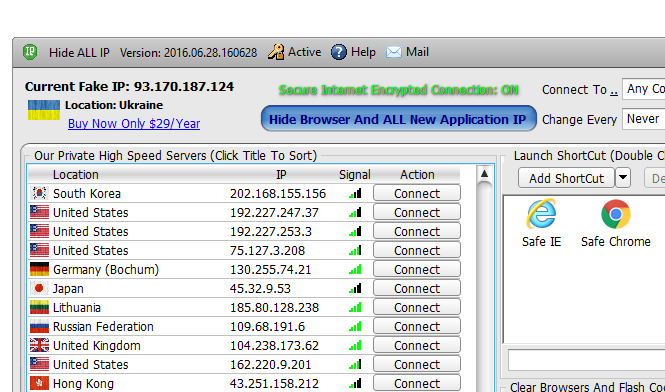Follow the Buy Now Only $29/Year link

pos(134,123)
